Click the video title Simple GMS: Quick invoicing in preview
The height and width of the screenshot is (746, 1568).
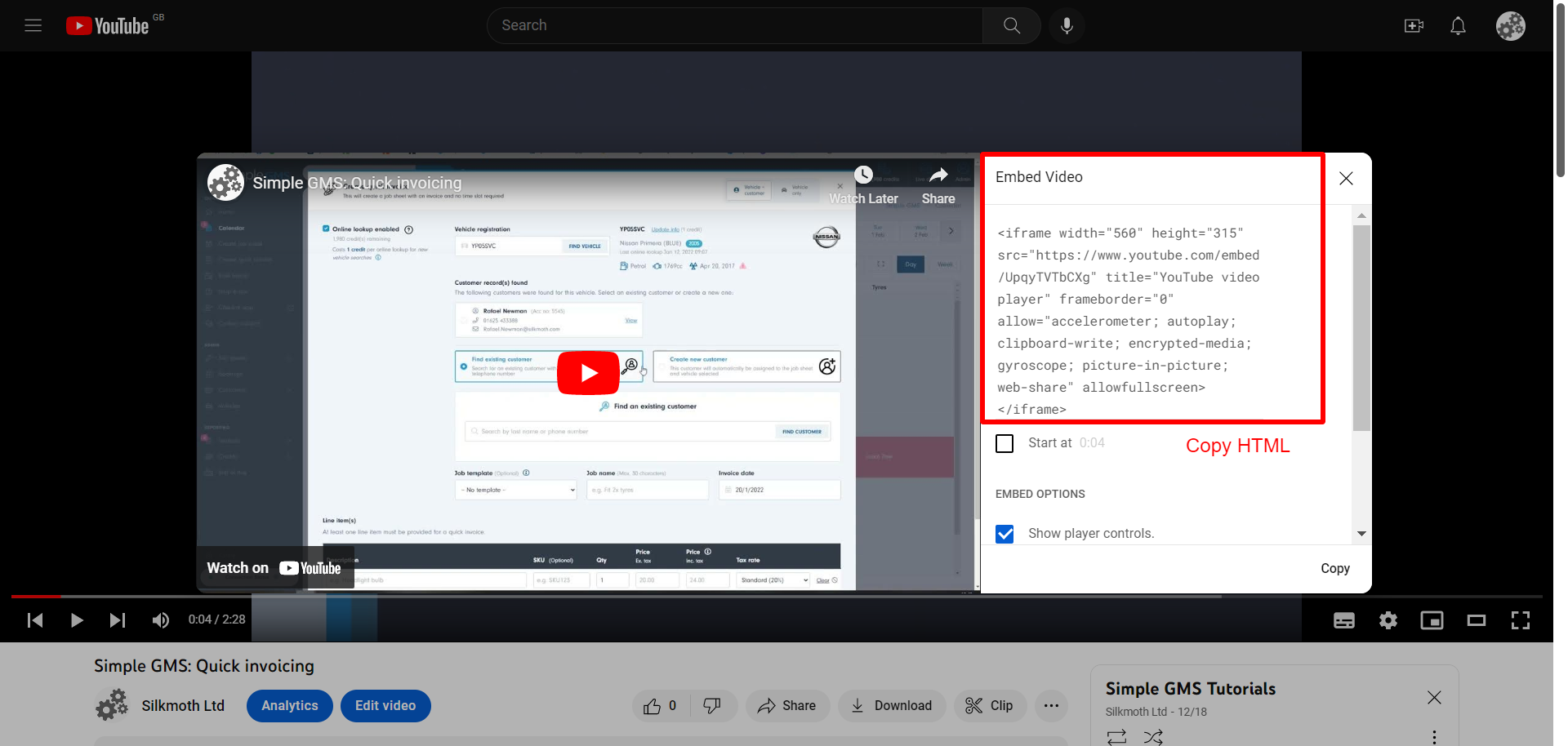[357, 183]
